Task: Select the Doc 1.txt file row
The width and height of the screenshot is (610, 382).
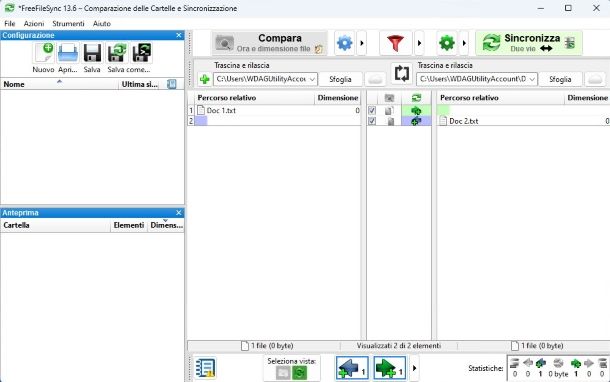Action: tap(278, 110)
